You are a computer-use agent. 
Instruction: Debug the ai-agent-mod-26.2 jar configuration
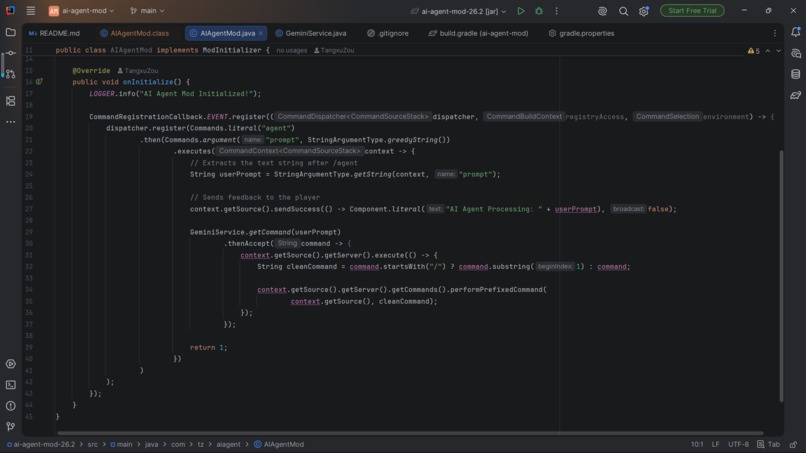pos(539,11)
